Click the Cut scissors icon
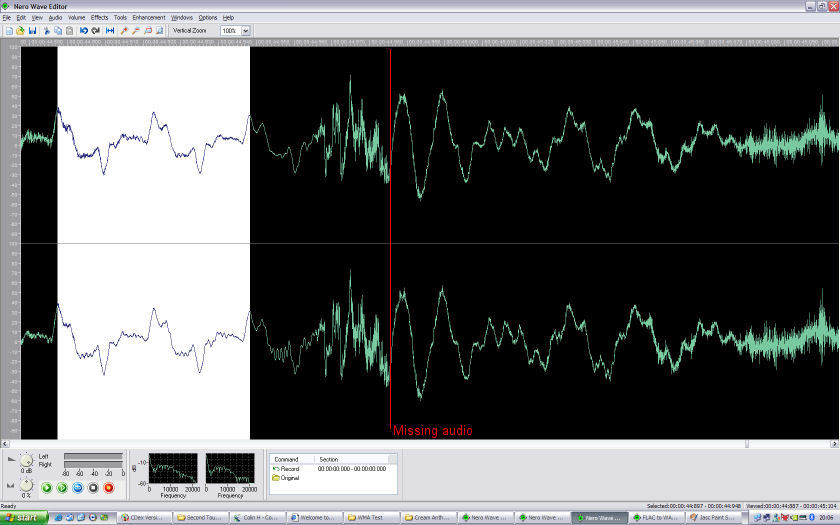 click(45, 31)
